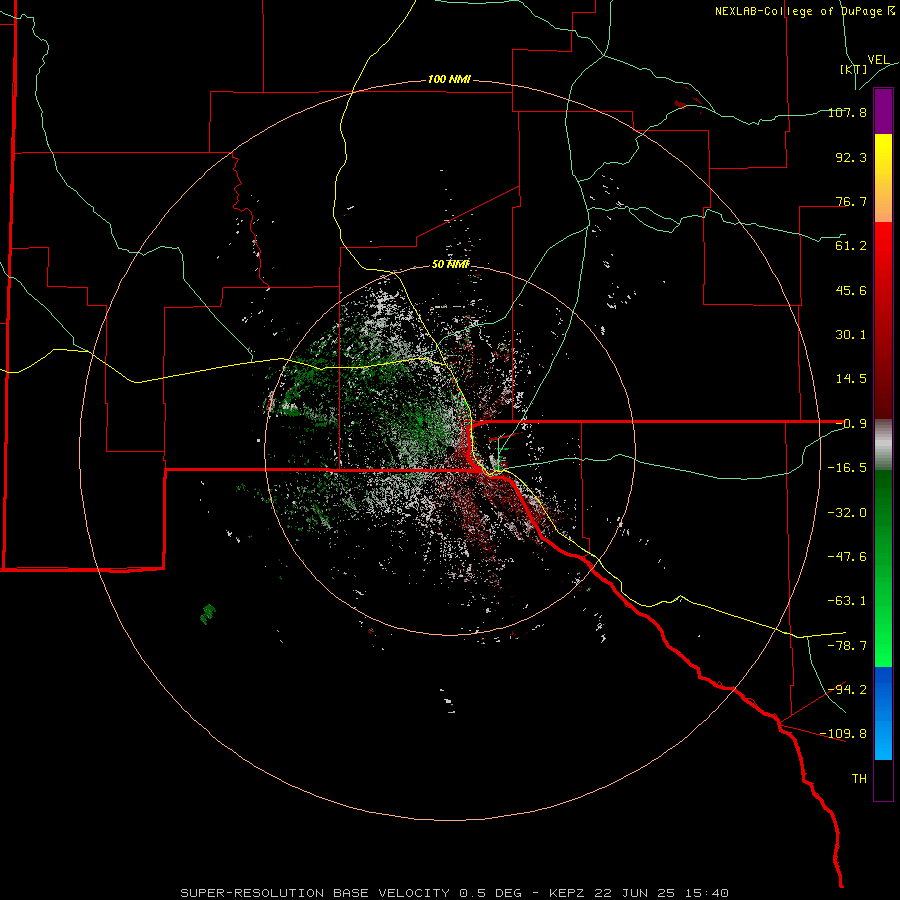Click the blue segment of velocity color bar
The height and width of the screenshot is (900, 900).
coord(883,713)
